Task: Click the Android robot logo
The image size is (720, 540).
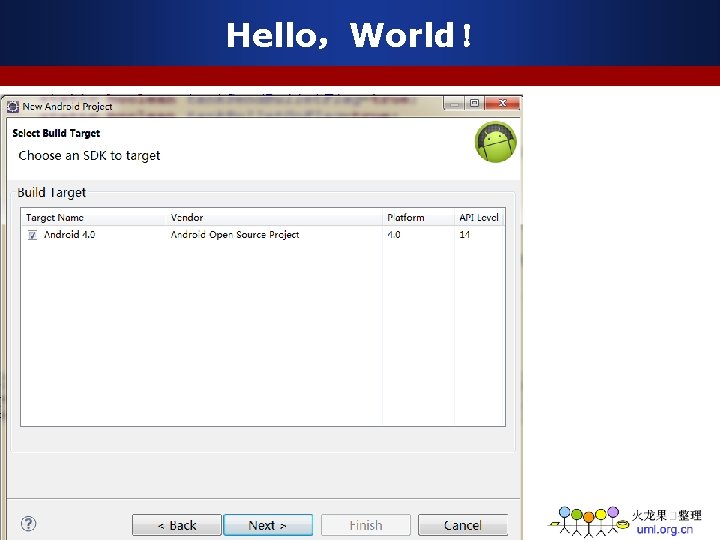Action: pyautogui.click(x=495, y=142)
